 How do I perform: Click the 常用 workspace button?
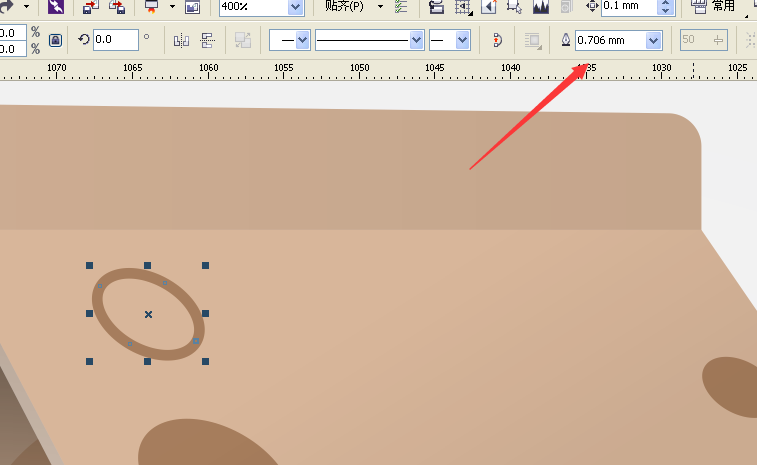coord(723,6)
